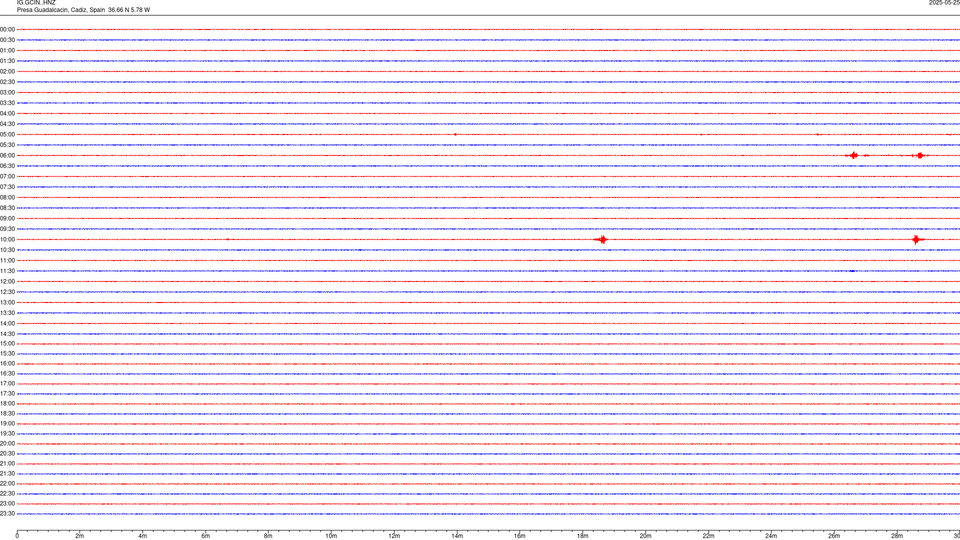
Task: Click the 18:00 time label
Action: [7, 403]
